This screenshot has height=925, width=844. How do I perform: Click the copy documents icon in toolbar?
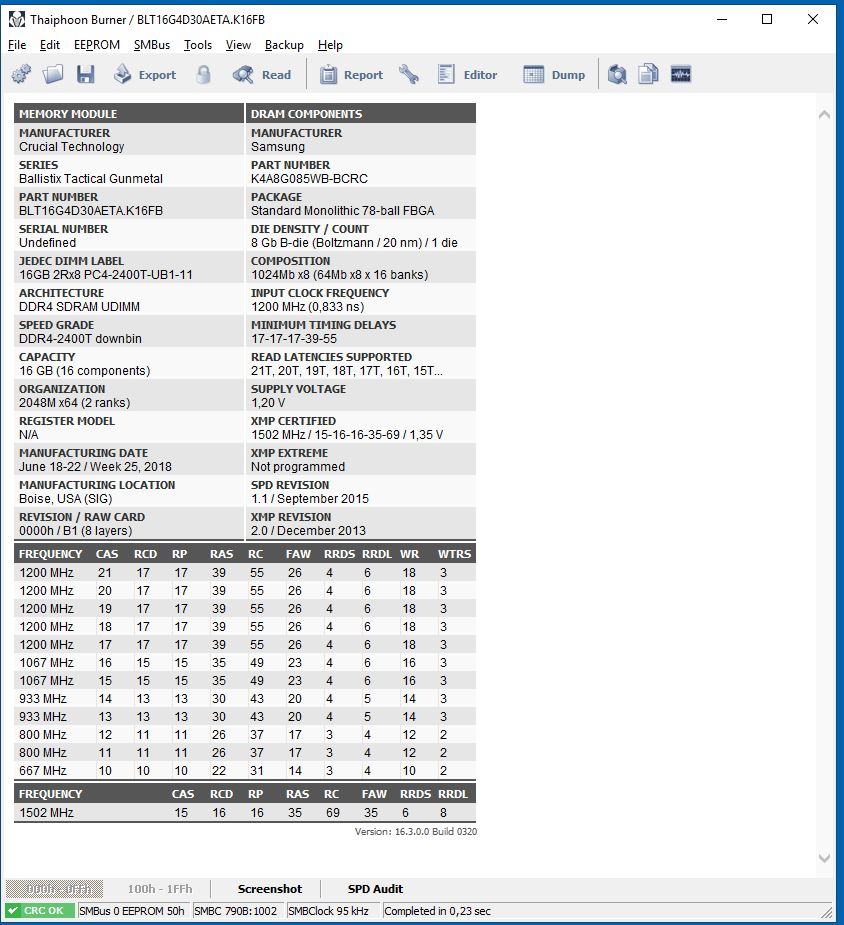[x=648, y=74]
